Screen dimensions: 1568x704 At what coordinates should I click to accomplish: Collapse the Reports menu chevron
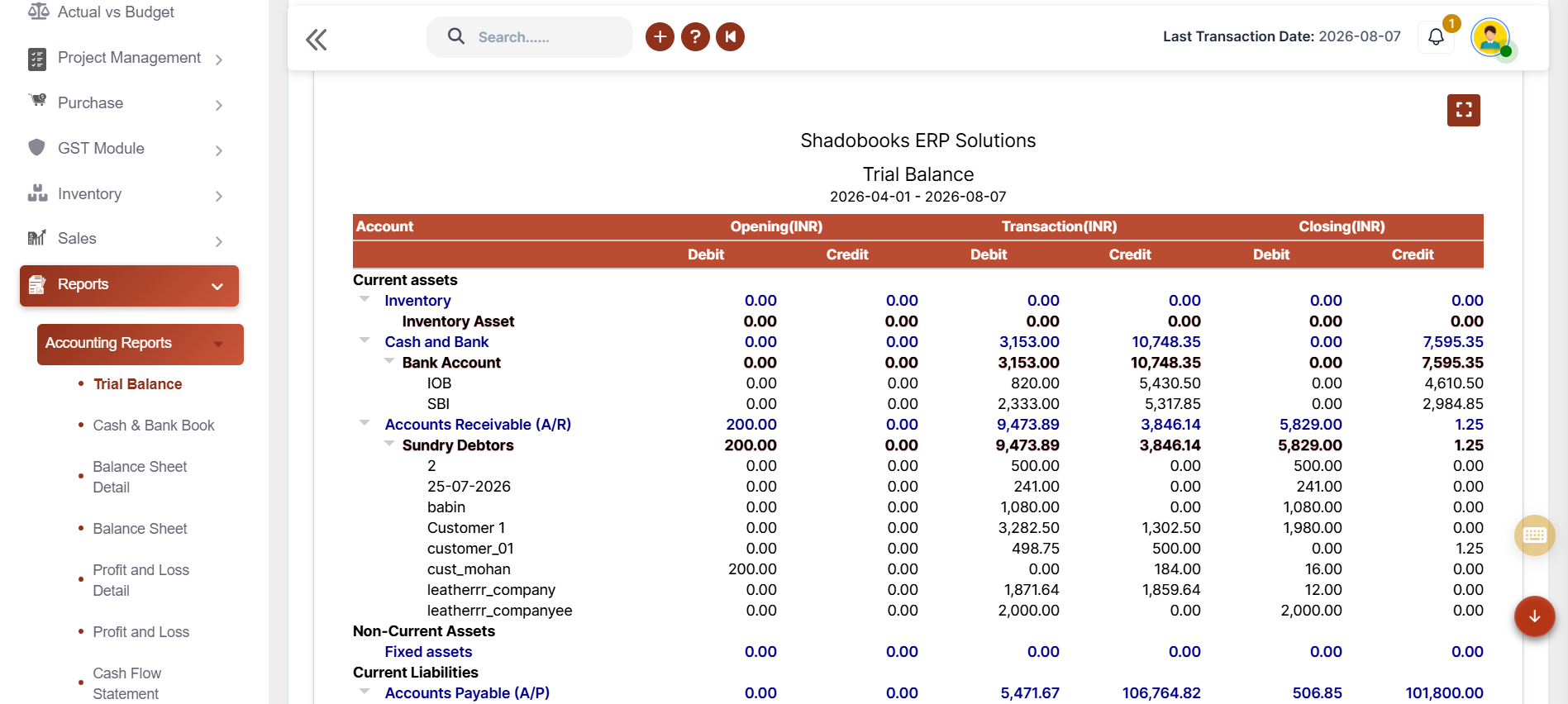(217, 287)
